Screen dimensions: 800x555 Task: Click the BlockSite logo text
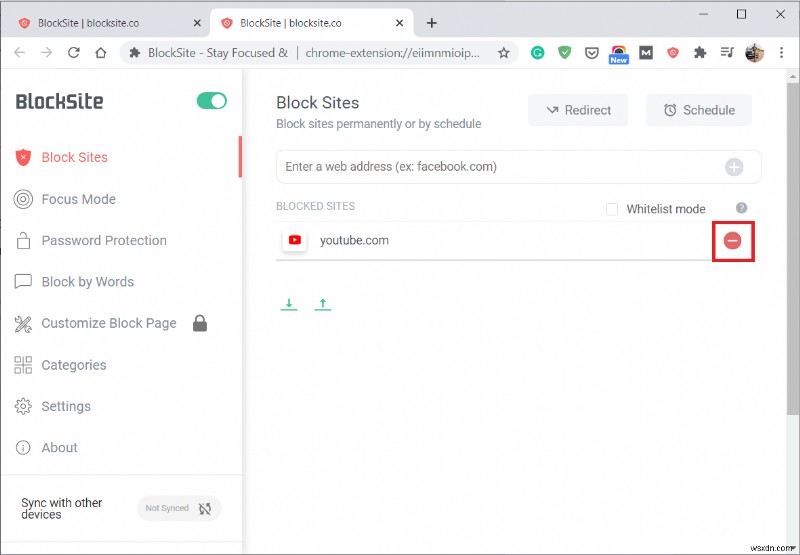[59, 101]
